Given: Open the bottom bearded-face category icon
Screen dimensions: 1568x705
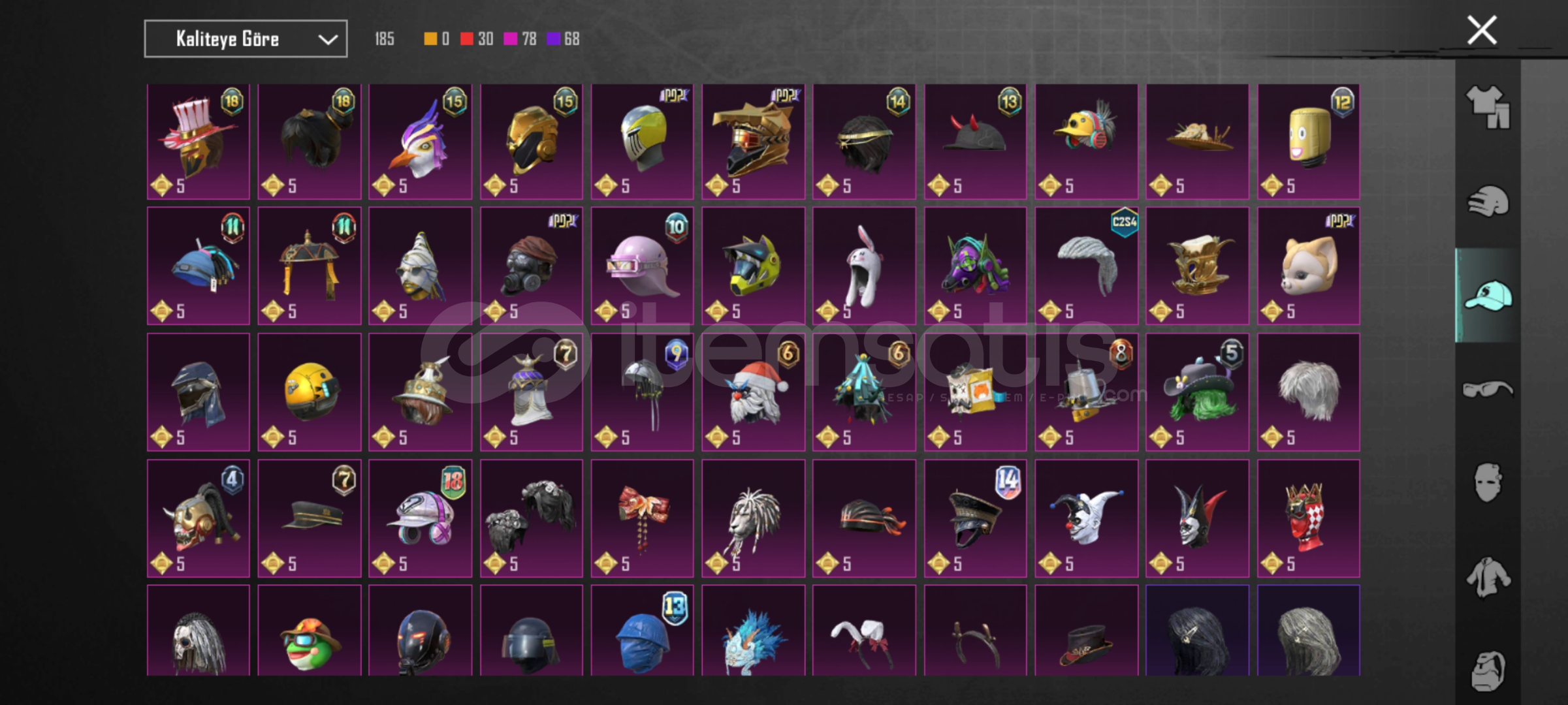Looking at the screenshot, I should click(1488, 670).
